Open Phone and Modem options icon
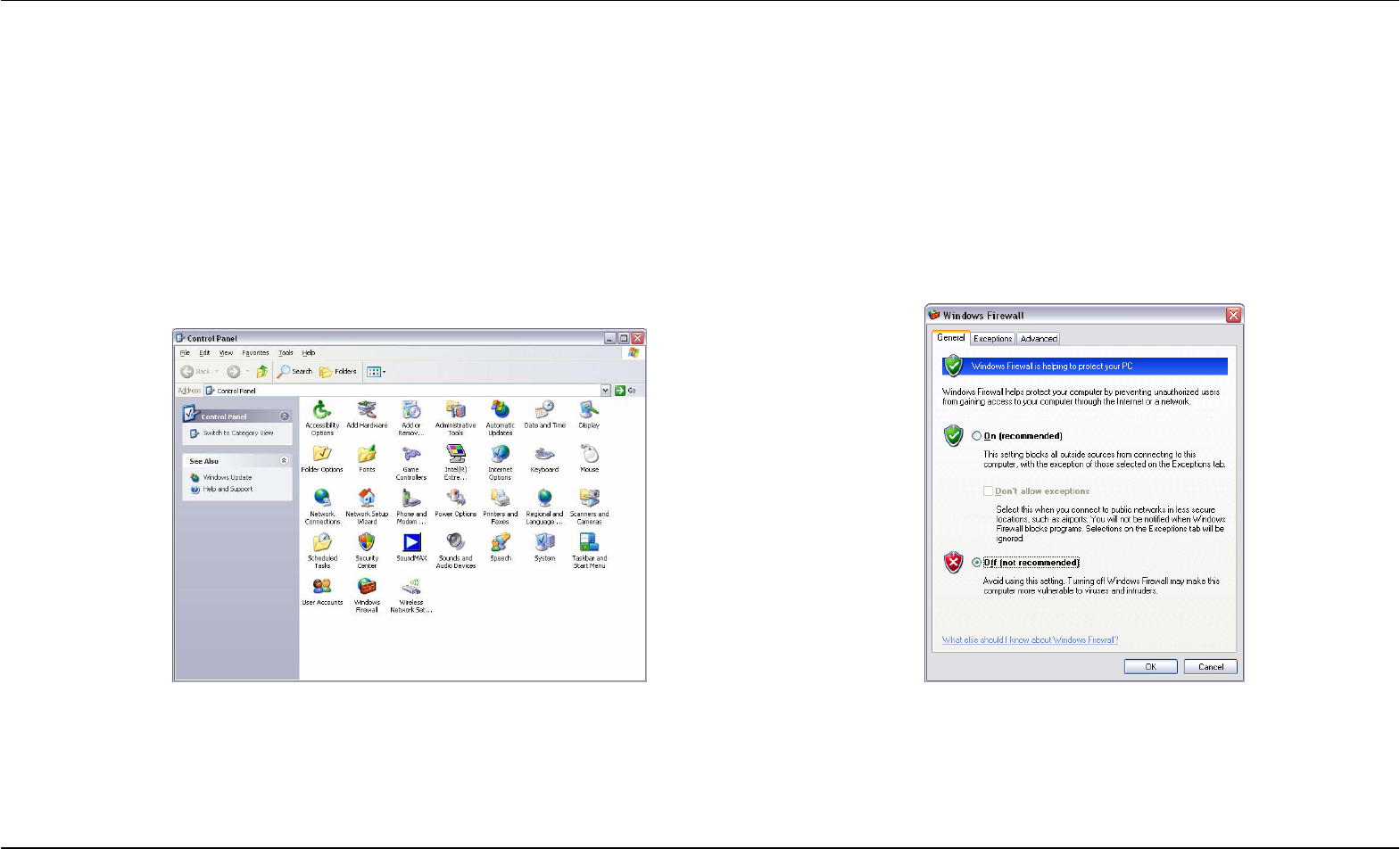 click(x=411, y=498)
